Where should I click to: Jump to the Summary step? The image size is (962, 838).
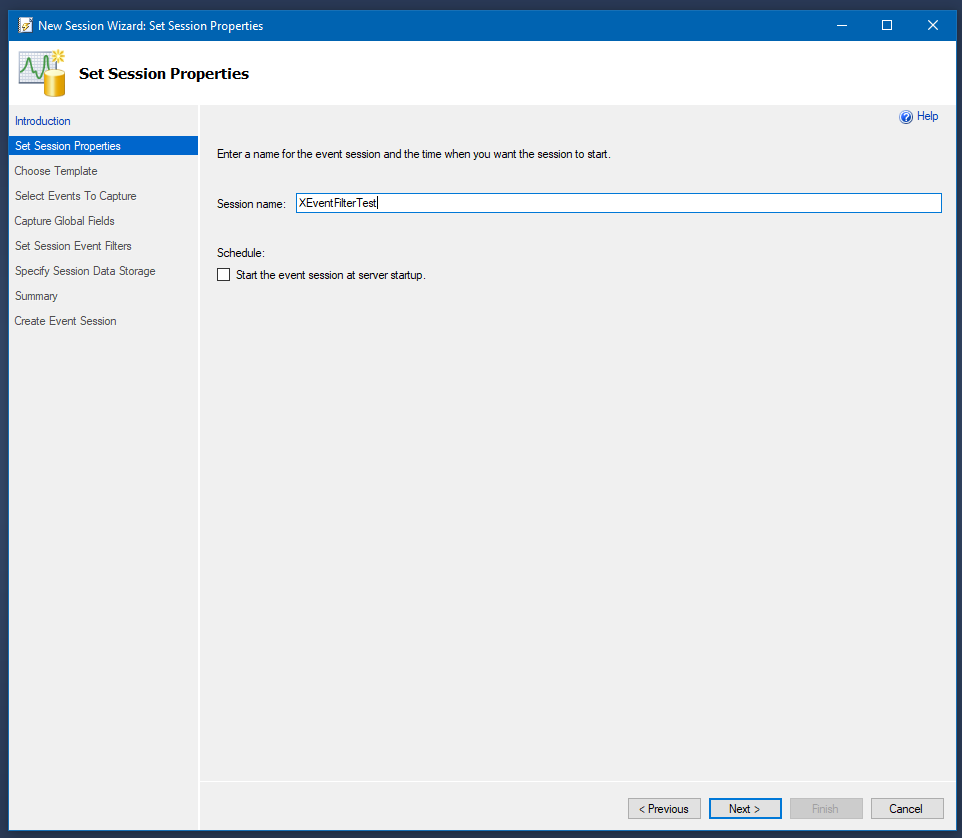click(x=36, y=296)
